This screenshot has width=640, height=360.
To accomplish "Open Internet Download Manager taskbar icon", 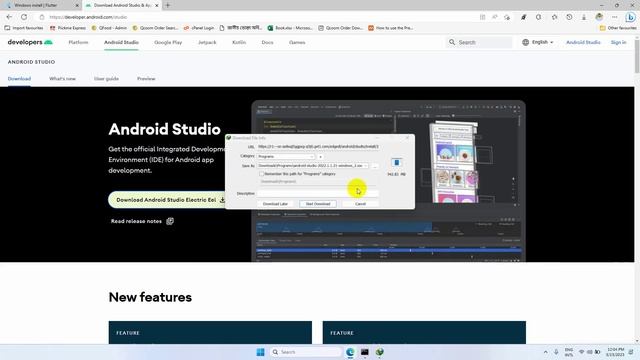I will (x=380, y=352).
